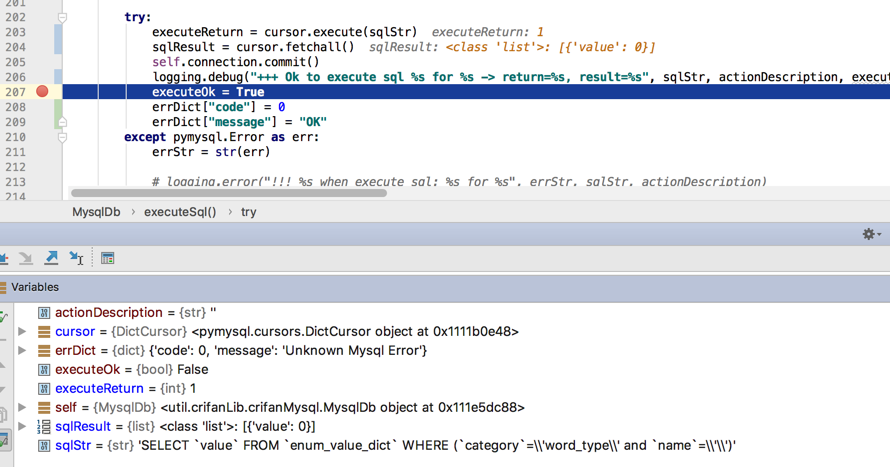890x467 pixels.
Task: Select the MysqlDb breadcrumb
Action: pos(96,212)
